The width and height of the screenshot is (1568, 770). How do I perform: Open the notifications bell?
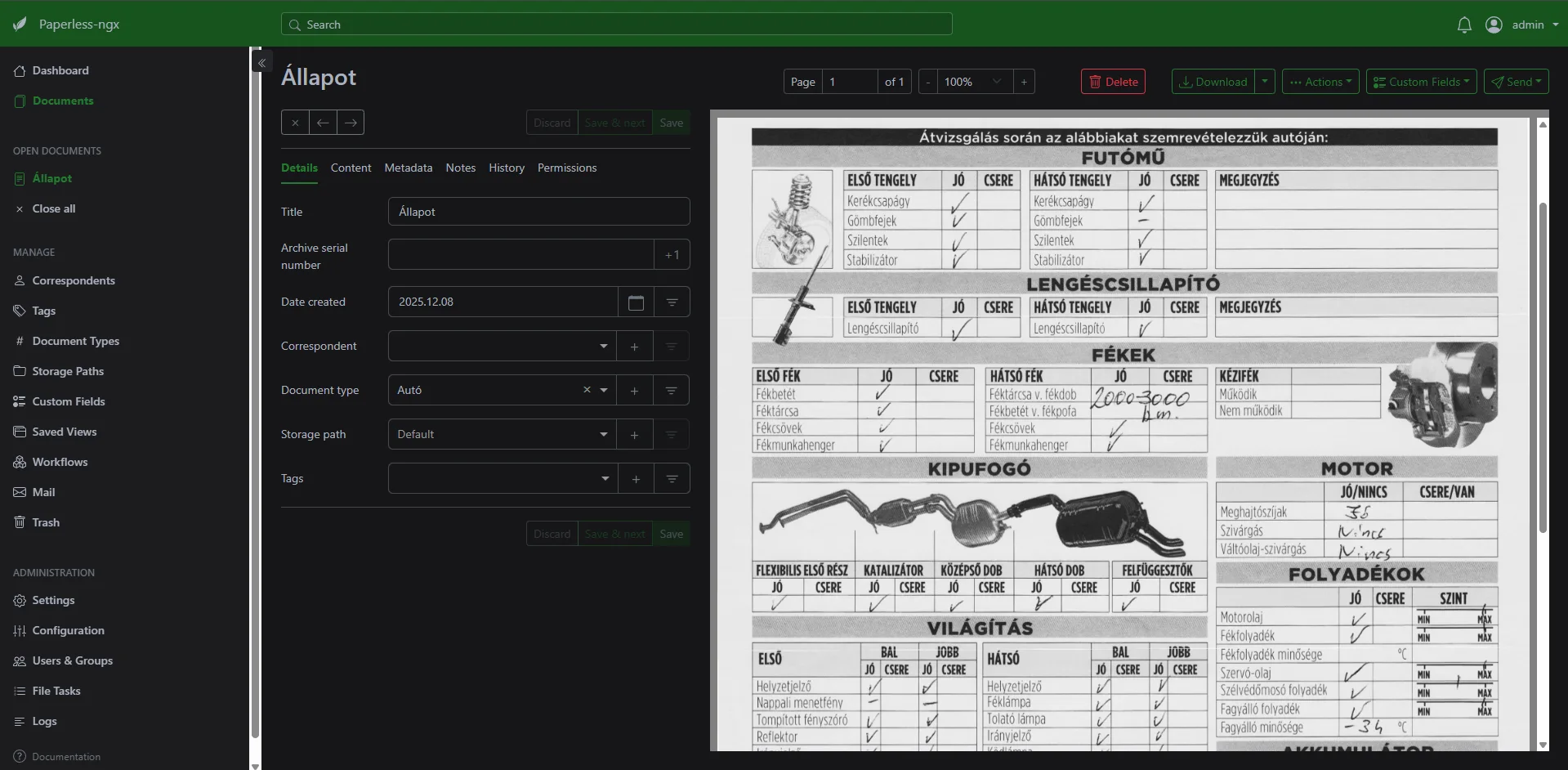(1464, 25)
